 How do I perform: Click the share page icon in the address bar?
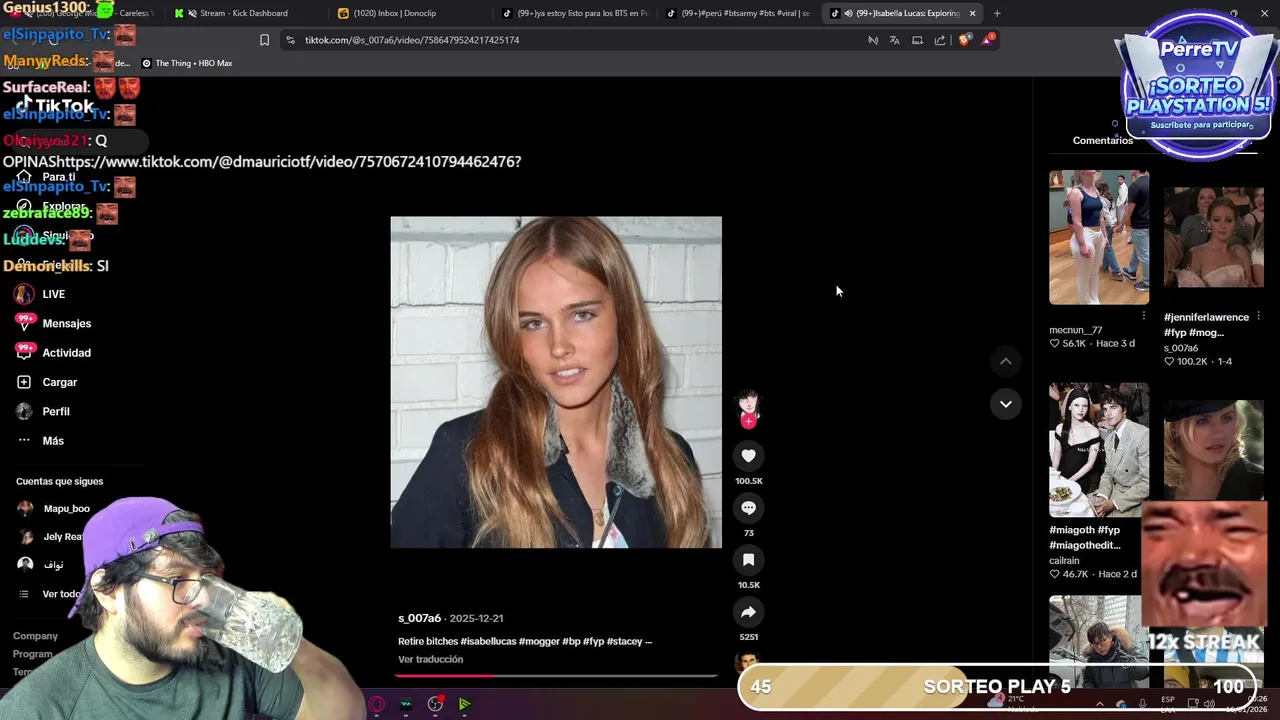tap(940, 40)
